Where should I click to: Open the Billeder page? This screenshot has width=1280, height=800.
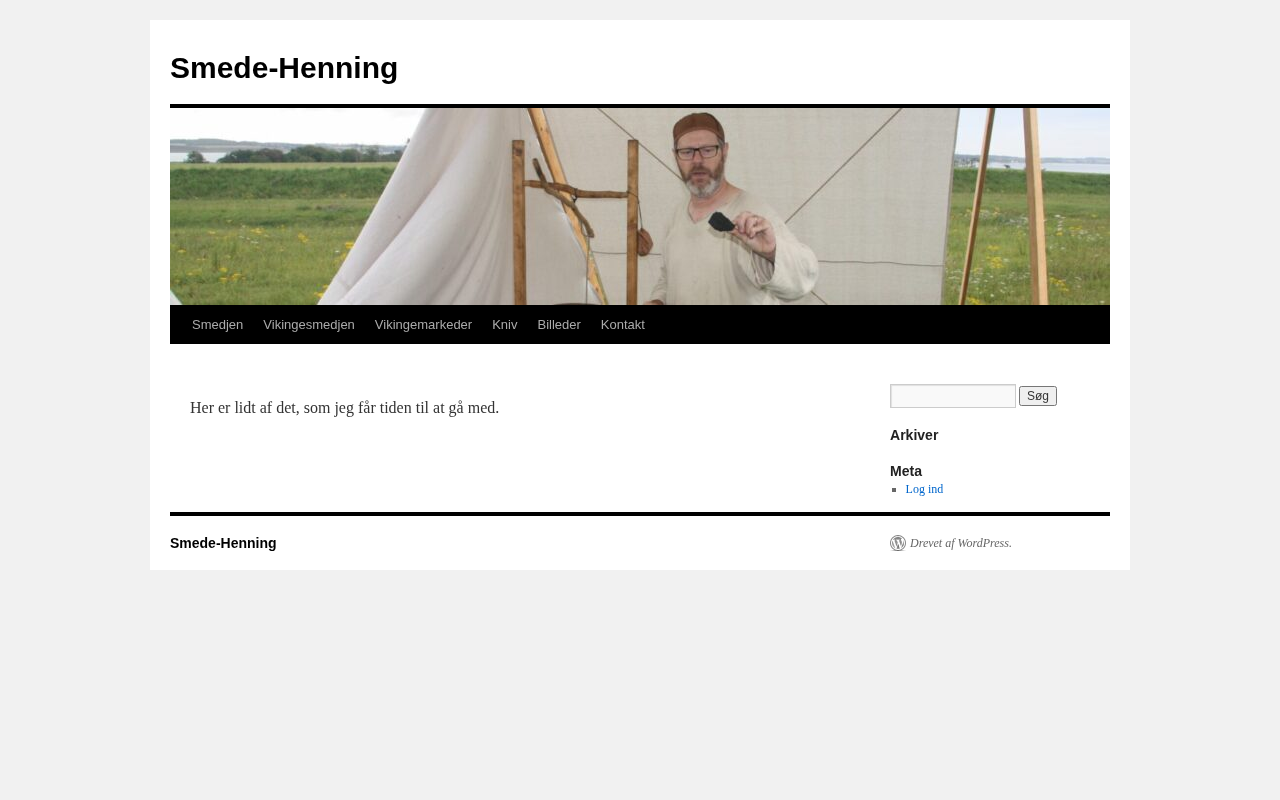(x=559, y=325)
